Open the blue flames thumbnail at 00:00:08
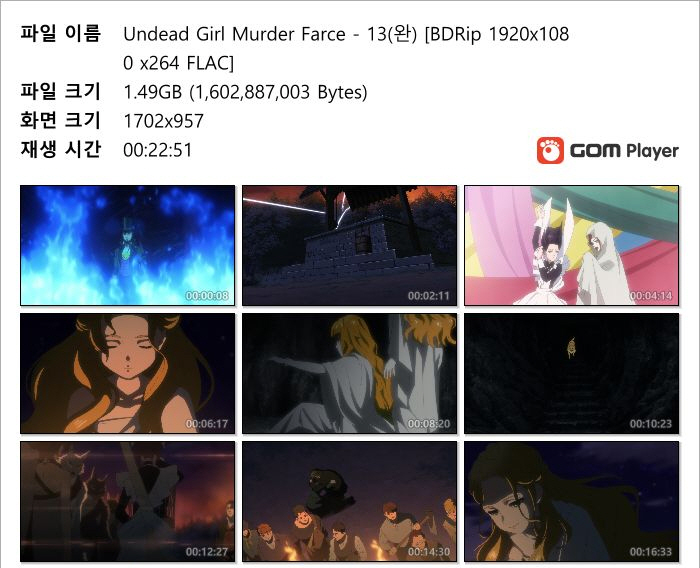Screen dimensions: 700x568 point(127,245)
